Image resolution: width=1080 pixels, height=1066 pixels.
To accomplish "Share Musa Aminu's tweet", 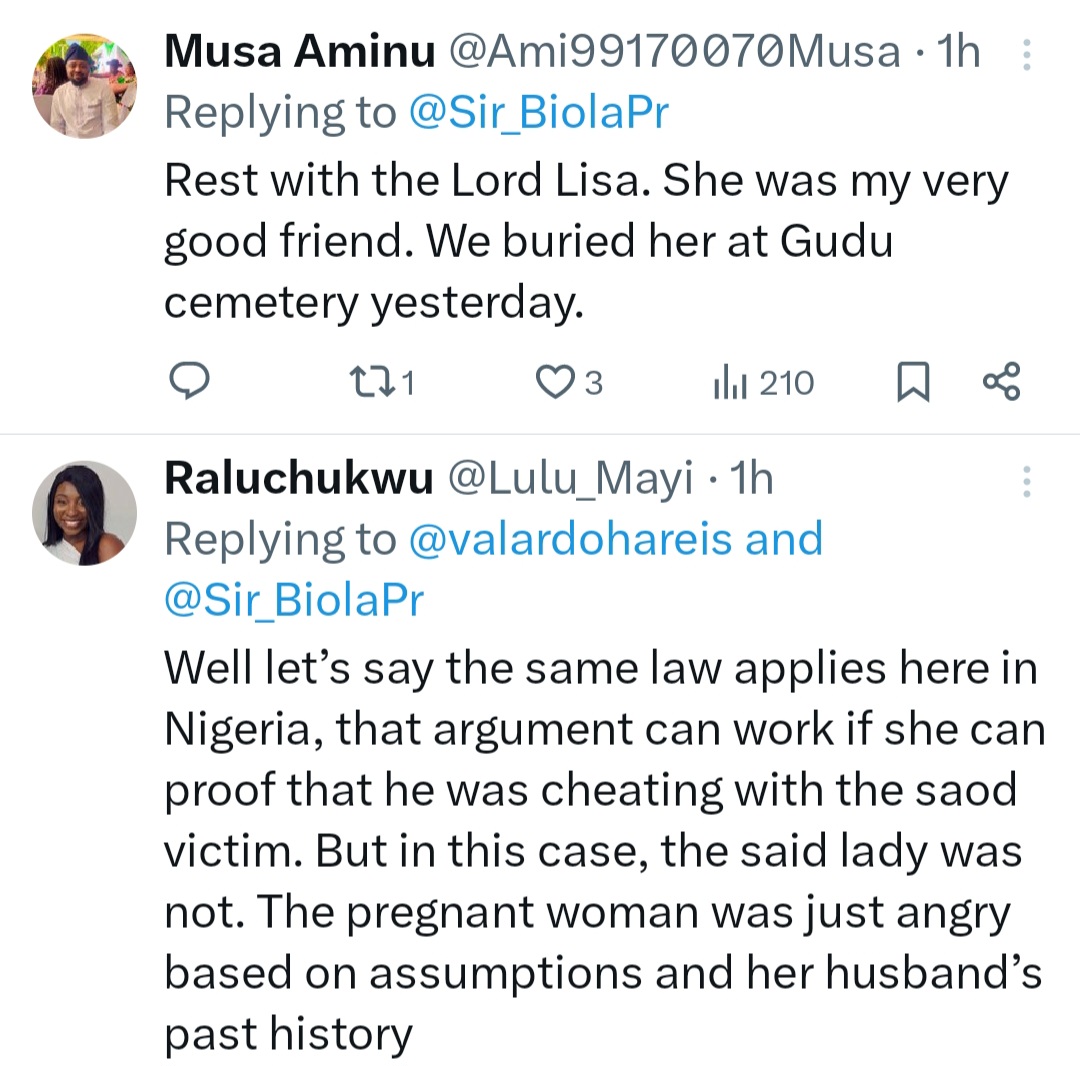I will (1001, 382).
